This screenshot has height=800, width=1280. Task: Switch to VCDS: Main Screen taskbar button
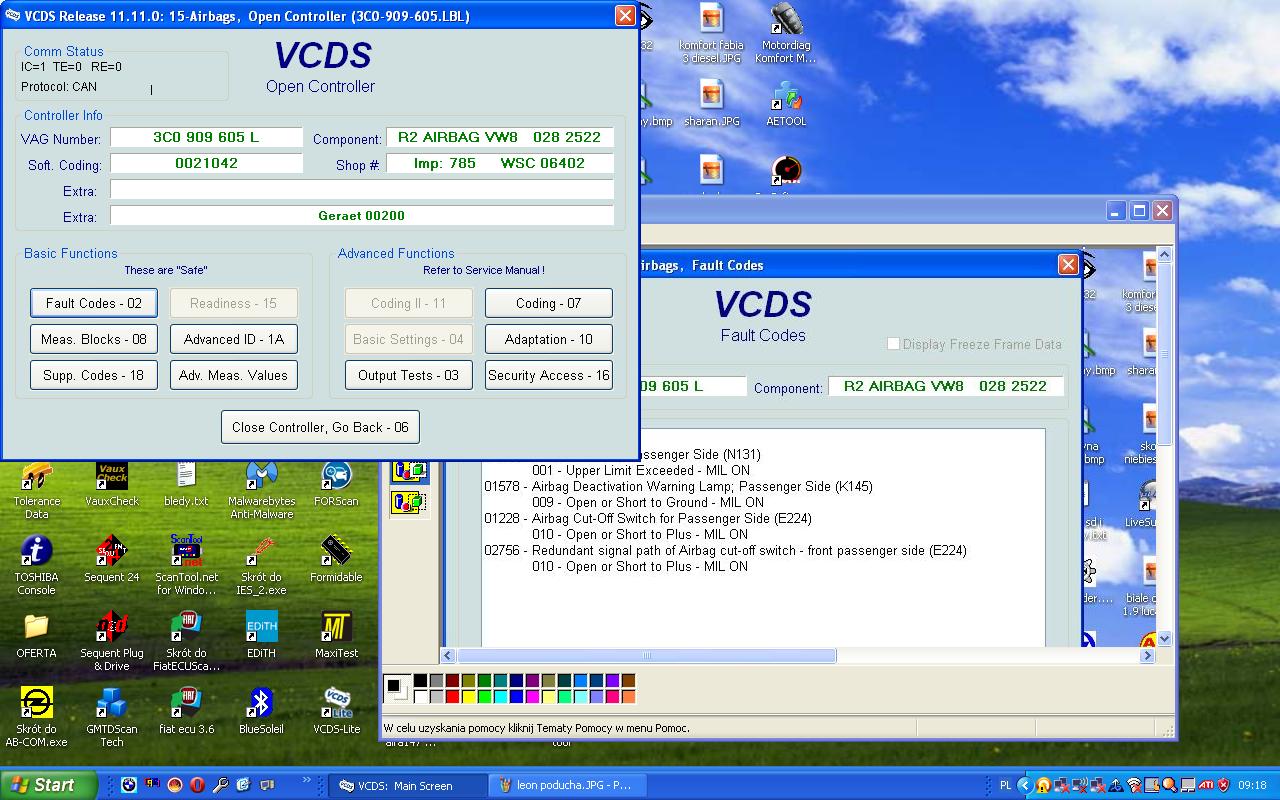408,785
